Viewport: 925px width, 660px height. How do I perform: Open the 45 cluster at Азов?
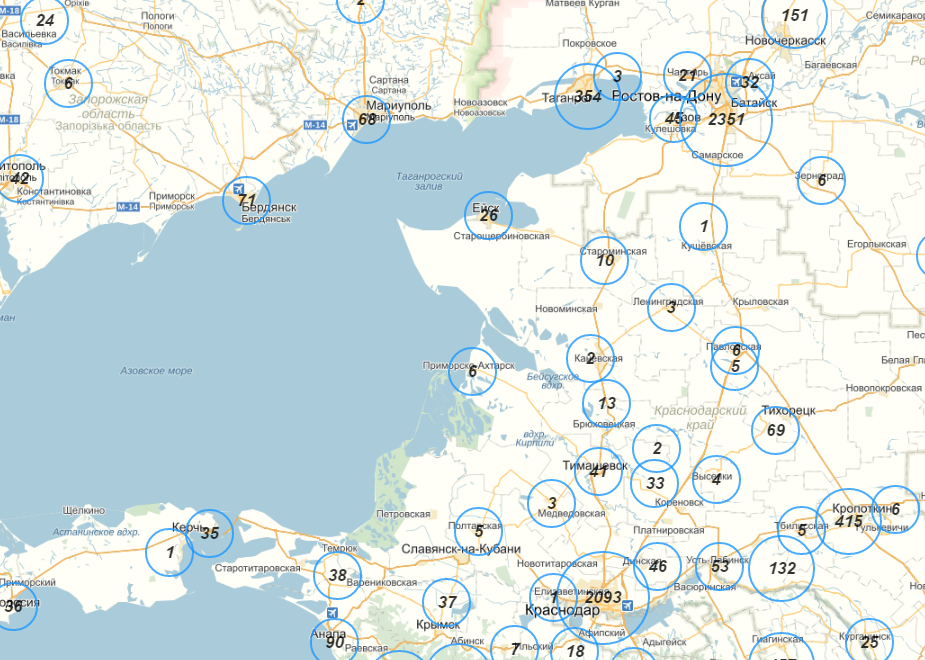click(x=673, y=119)
